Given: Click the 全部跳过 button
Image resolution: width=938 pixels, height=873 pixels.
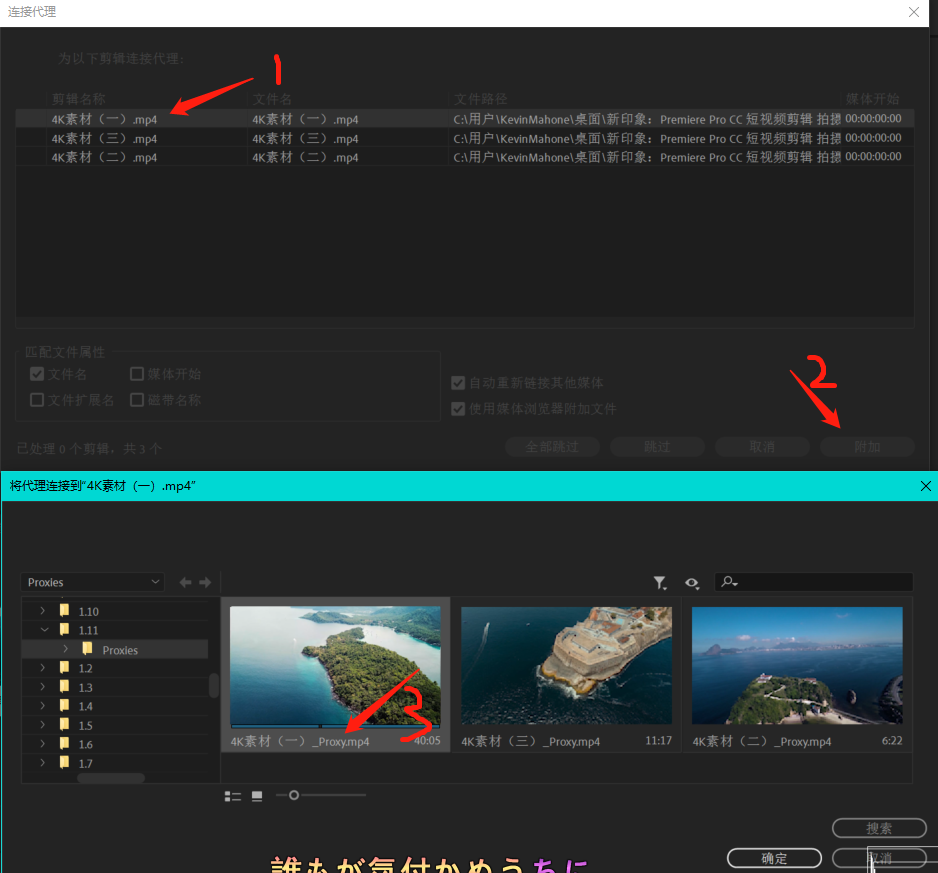Looking at the screenshot, I should (552, 447).
